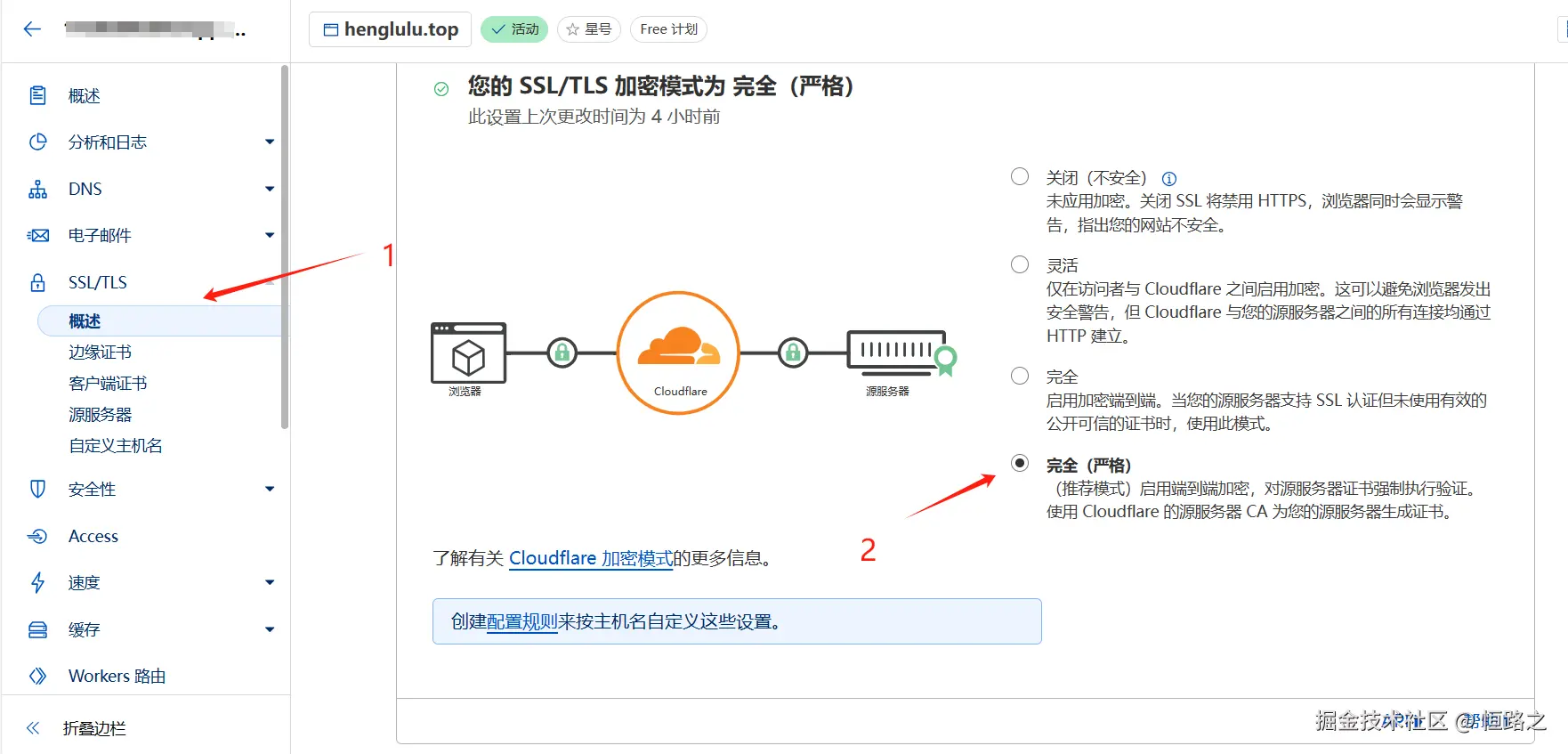
Task: Open the Workers 路由 sidebar item
Action: (117, 676)
